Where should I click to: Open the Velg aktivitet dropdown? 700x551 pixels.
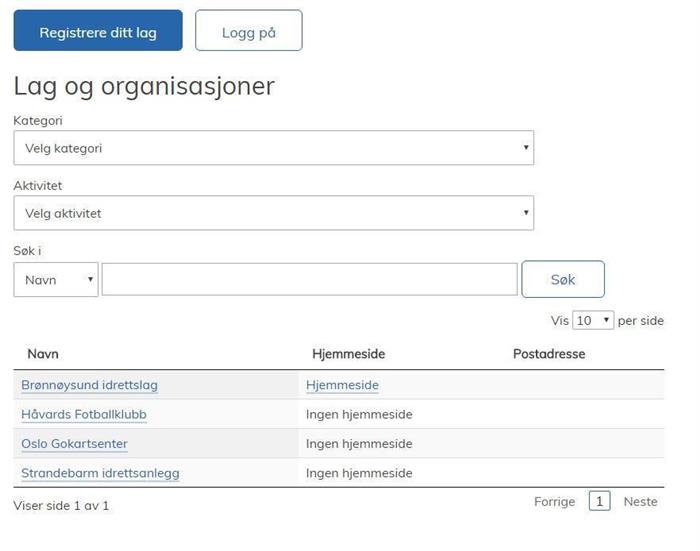pos(274,213)
